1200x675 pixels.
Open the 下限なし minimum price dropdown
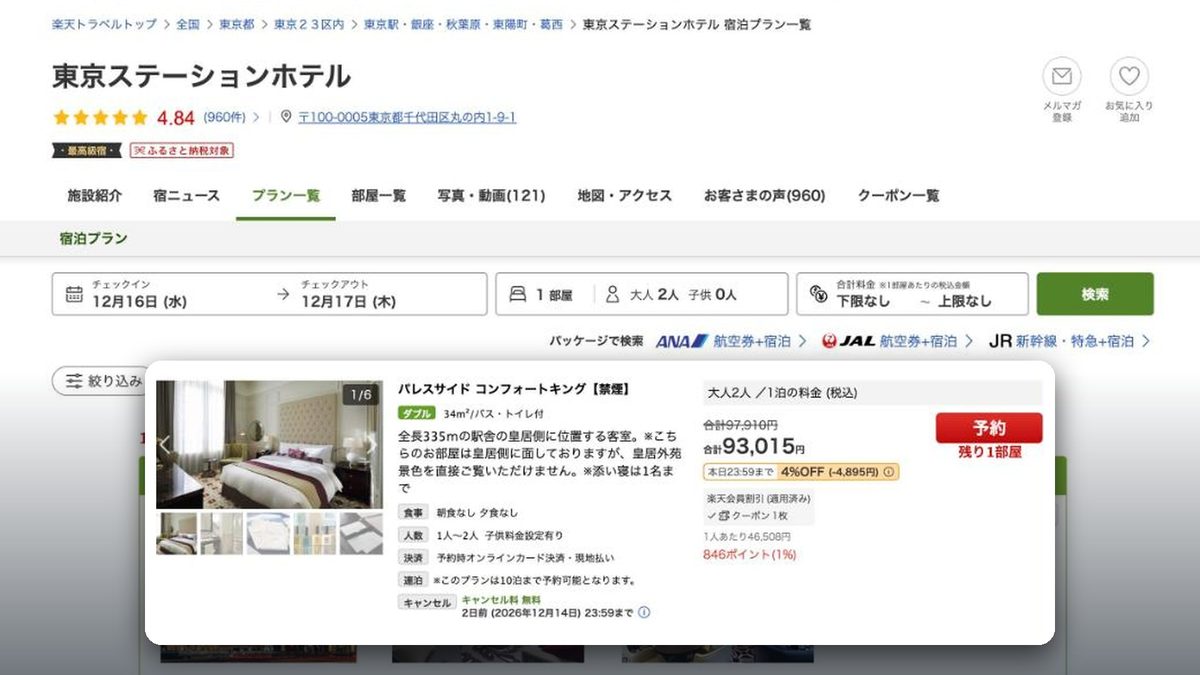coord(863,301)
